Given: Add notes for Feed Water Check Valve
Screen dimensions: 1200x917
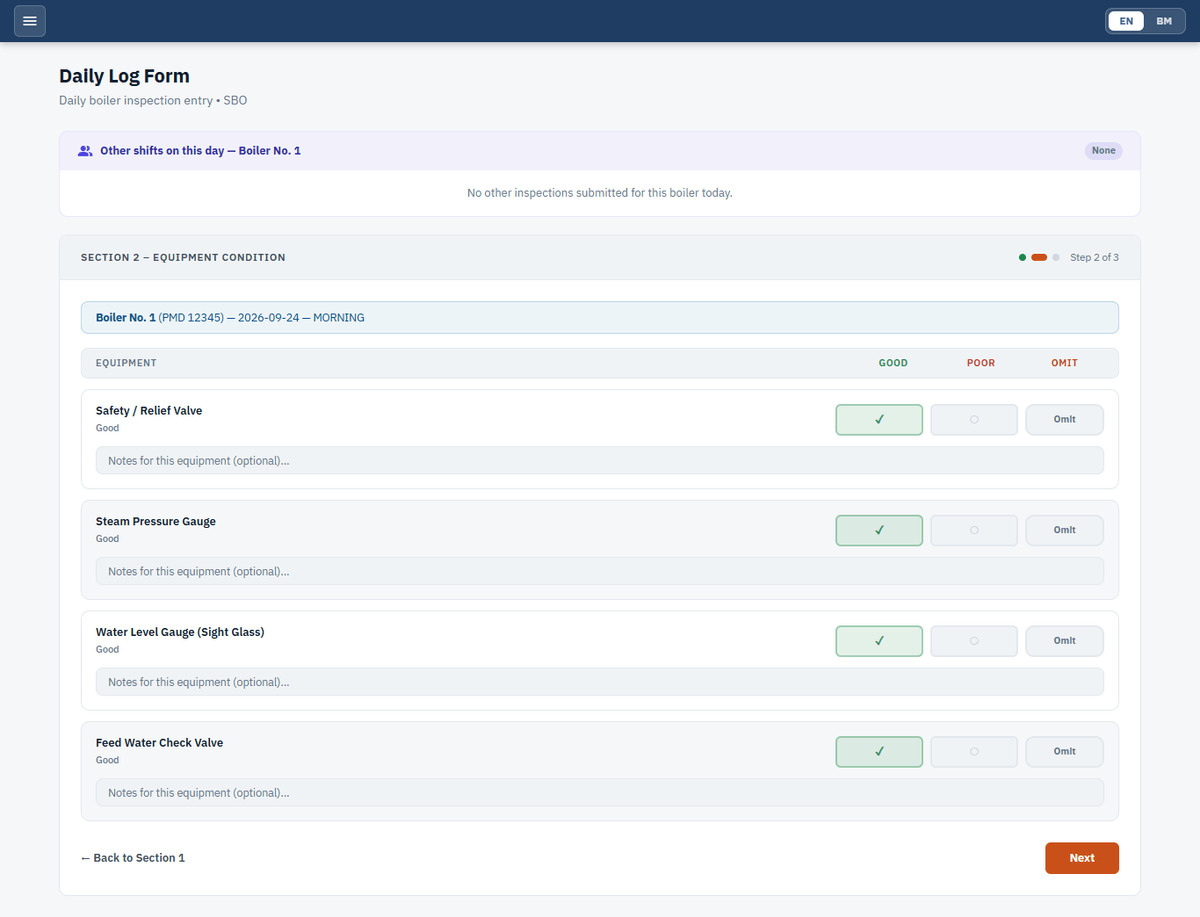Looking at the screenshot, I should tap(600, 793).
